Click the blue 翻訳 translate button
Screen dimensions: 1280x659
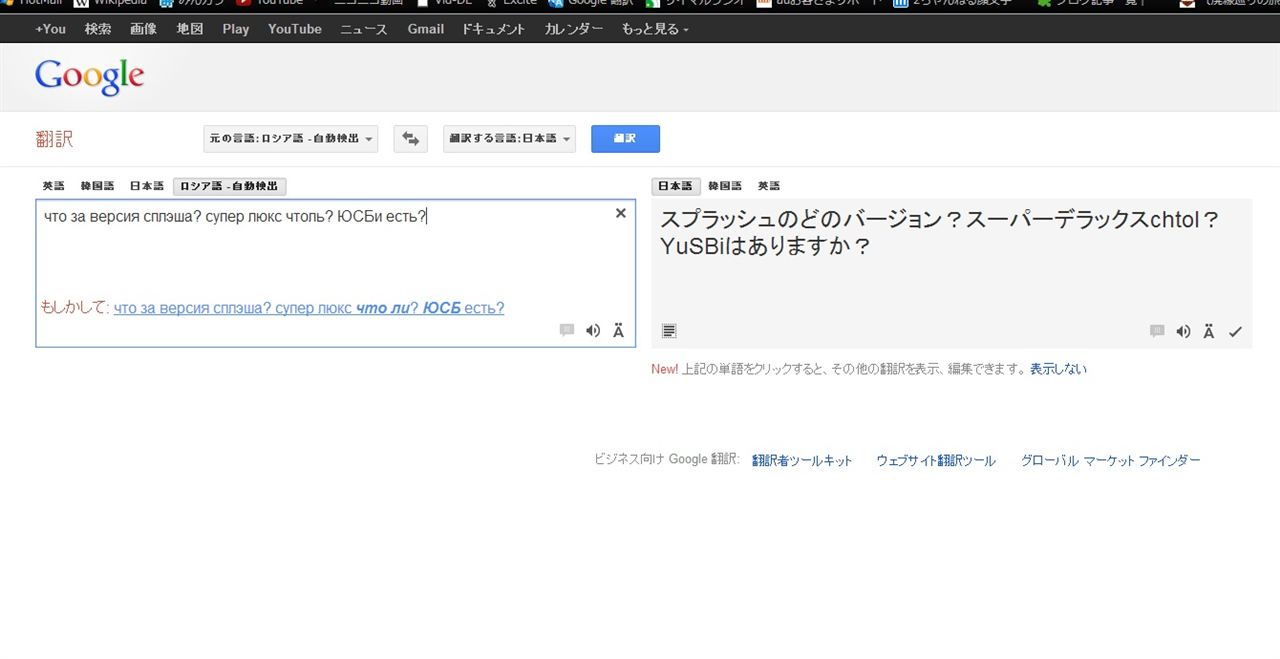pos(625,138)
